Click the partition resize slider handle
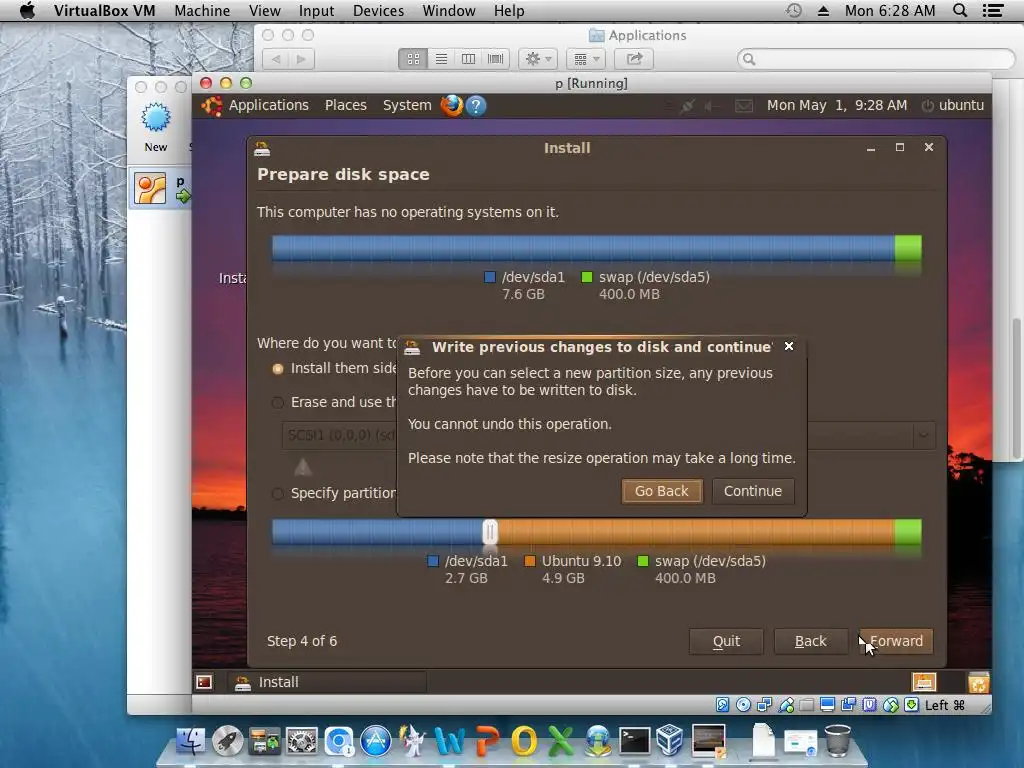This screenshot has width=1024, height=768. (x=490, y=532)
